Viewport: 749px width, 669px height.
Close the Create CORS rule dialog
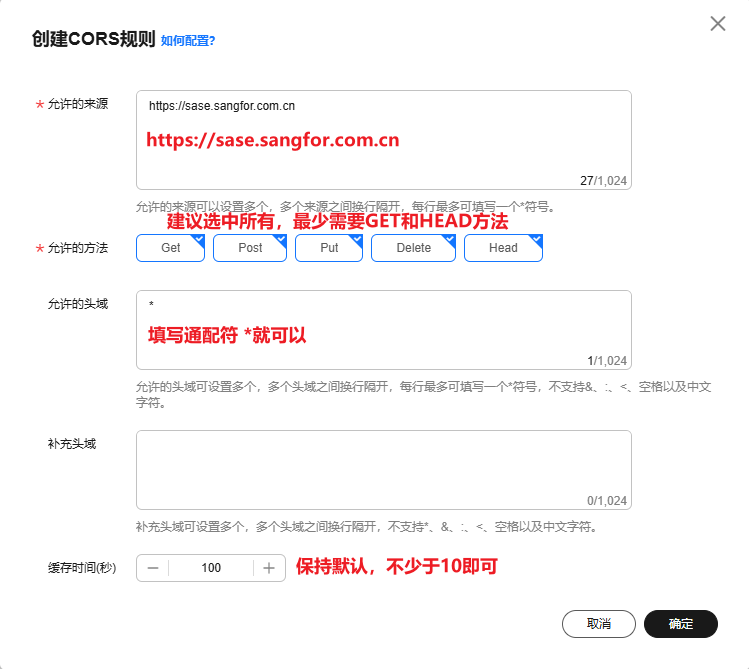[717, 24]
